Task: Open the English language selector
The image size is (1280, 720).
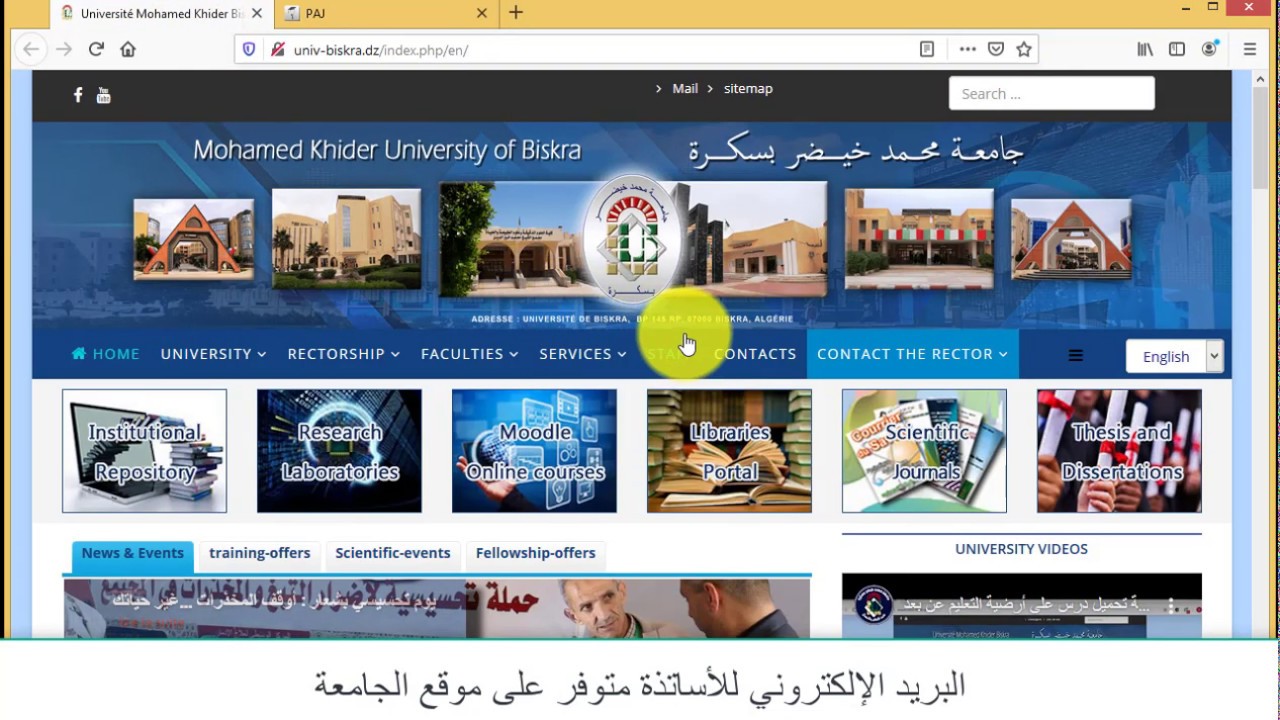Action: (x=1175, y=356)
